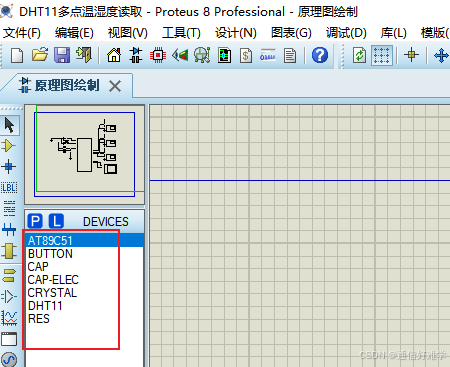Open Bill of Materials dollar icon
This screenshot has width=450, height=367.
[x=246, y=55]
